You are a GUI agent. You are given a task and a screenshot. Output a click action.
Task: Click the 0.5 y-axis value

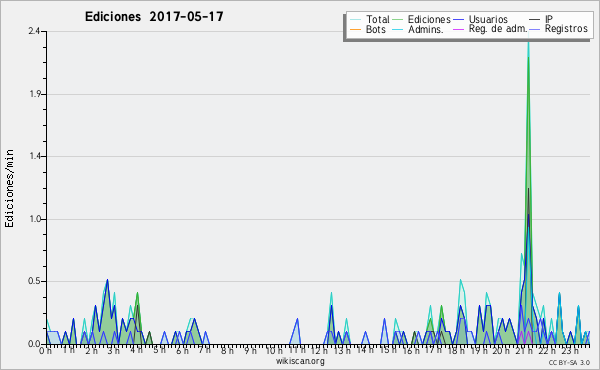(34, 281)
